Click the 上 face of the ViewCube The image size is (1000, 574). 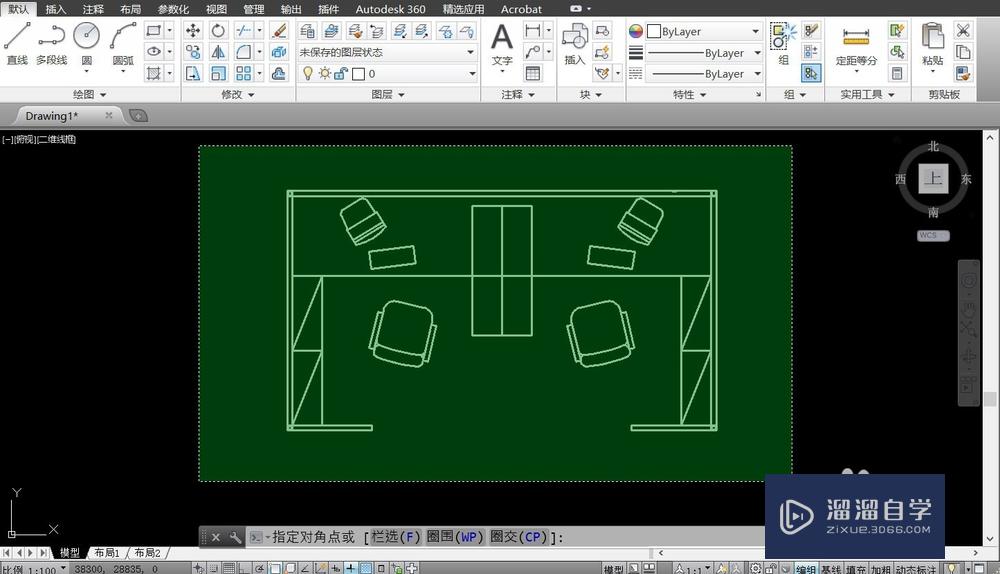pos(933,178)
